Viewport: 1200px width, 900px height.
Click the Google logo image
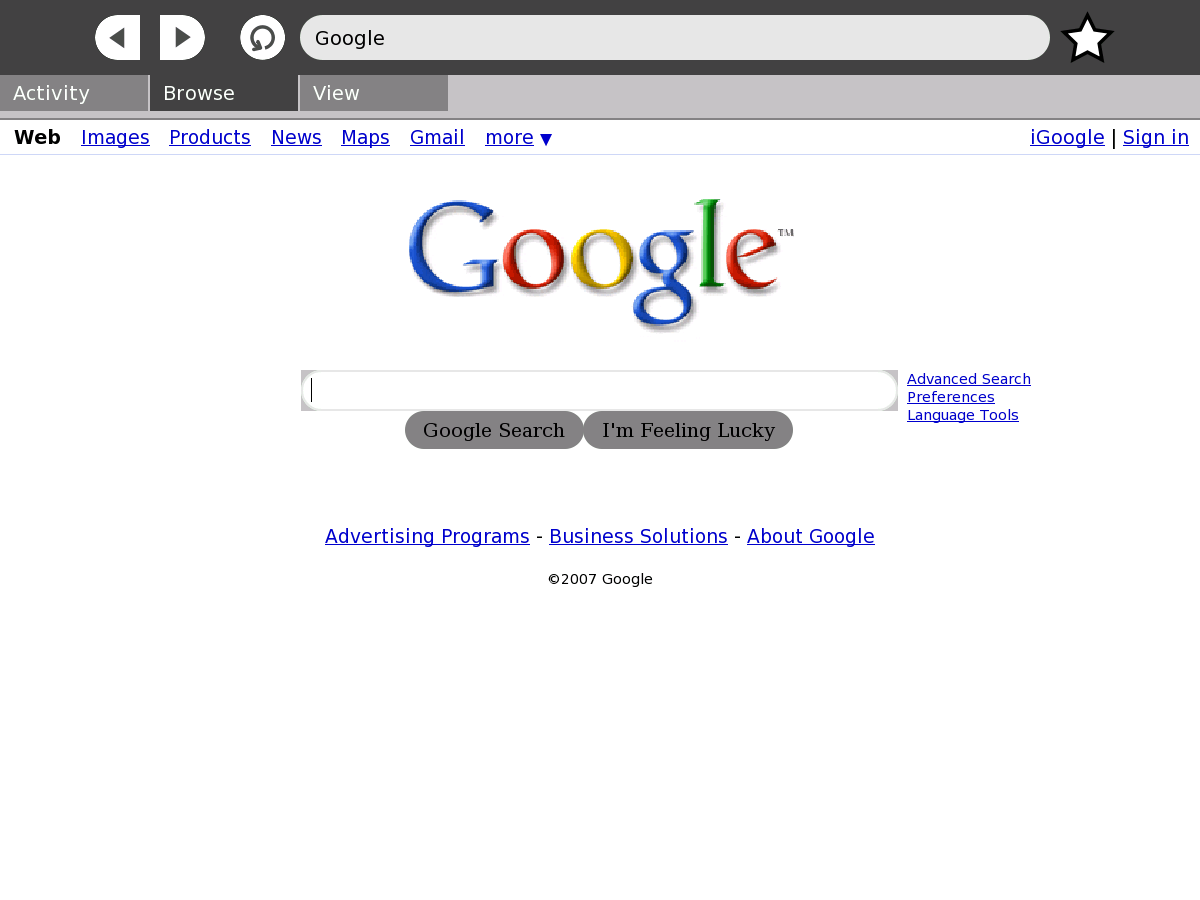600,264
